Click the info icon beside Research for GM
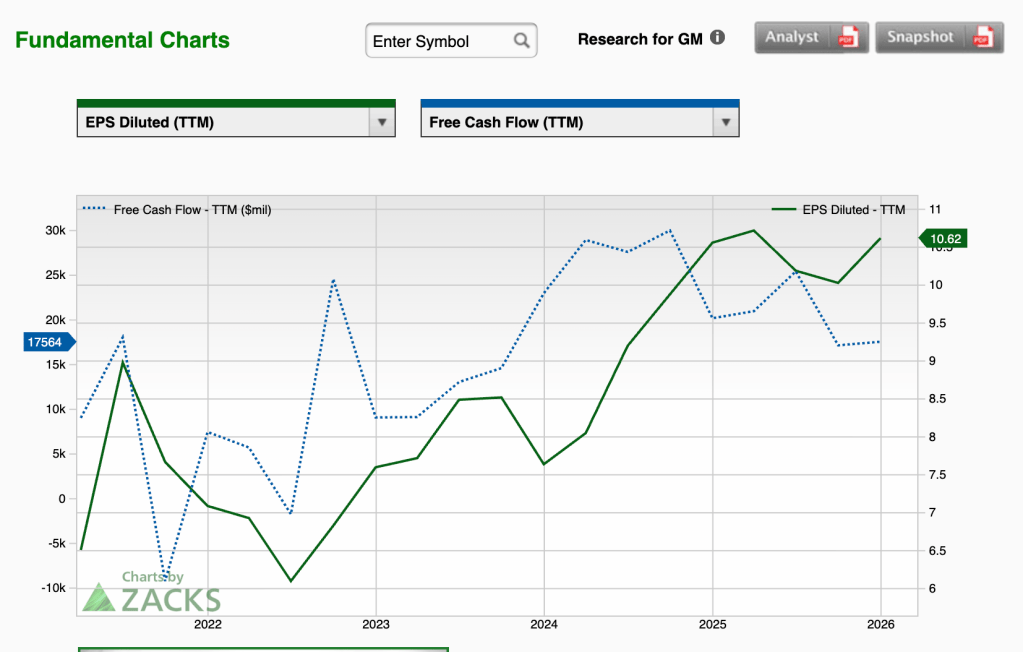 click(x=717, y=38)
